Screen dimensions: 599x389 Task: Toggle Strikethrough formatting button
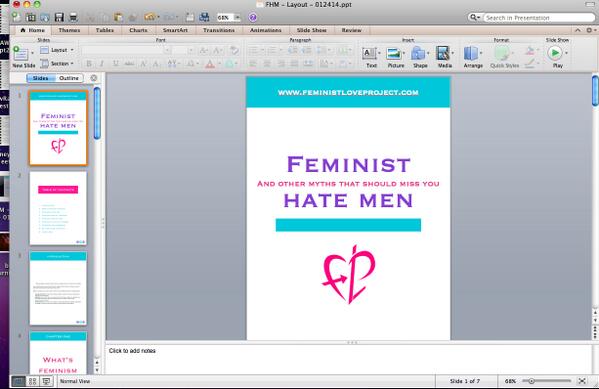(129, 64)
